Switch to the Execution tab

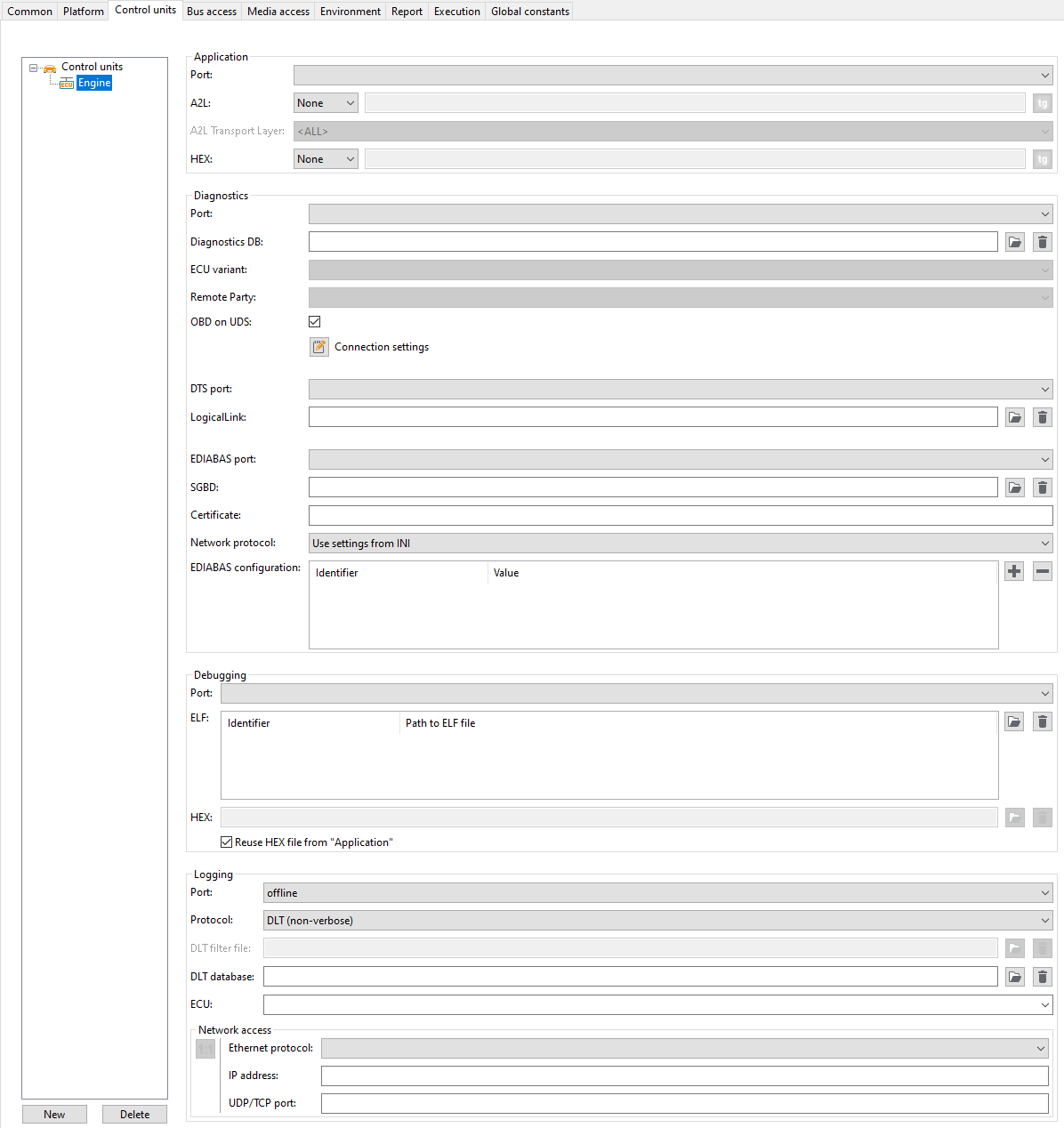pyautogui.click(x=457, y=12)
